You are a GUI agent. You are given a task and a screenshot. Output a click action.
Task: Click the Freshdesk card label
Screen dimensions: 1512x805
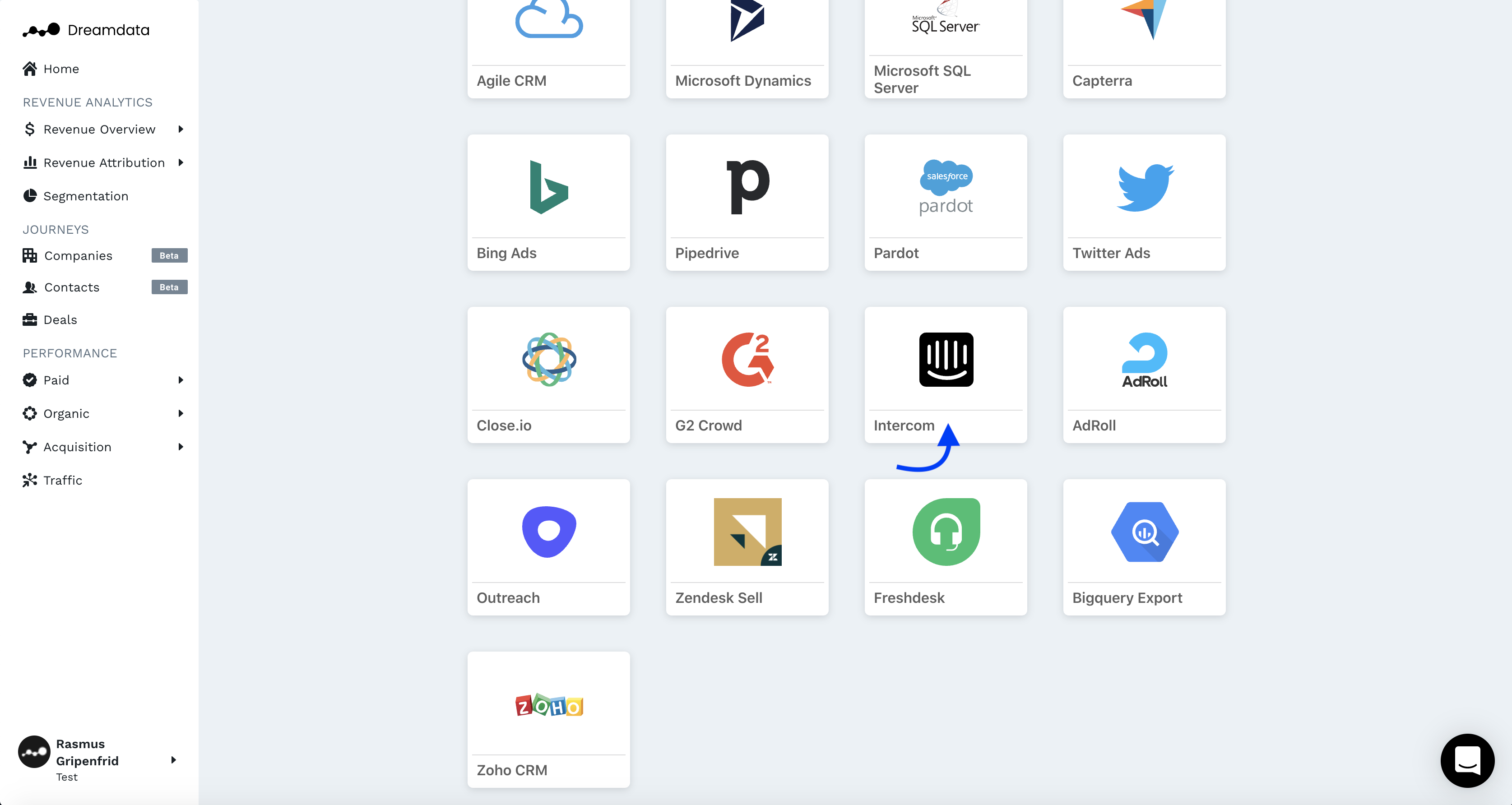909,598
